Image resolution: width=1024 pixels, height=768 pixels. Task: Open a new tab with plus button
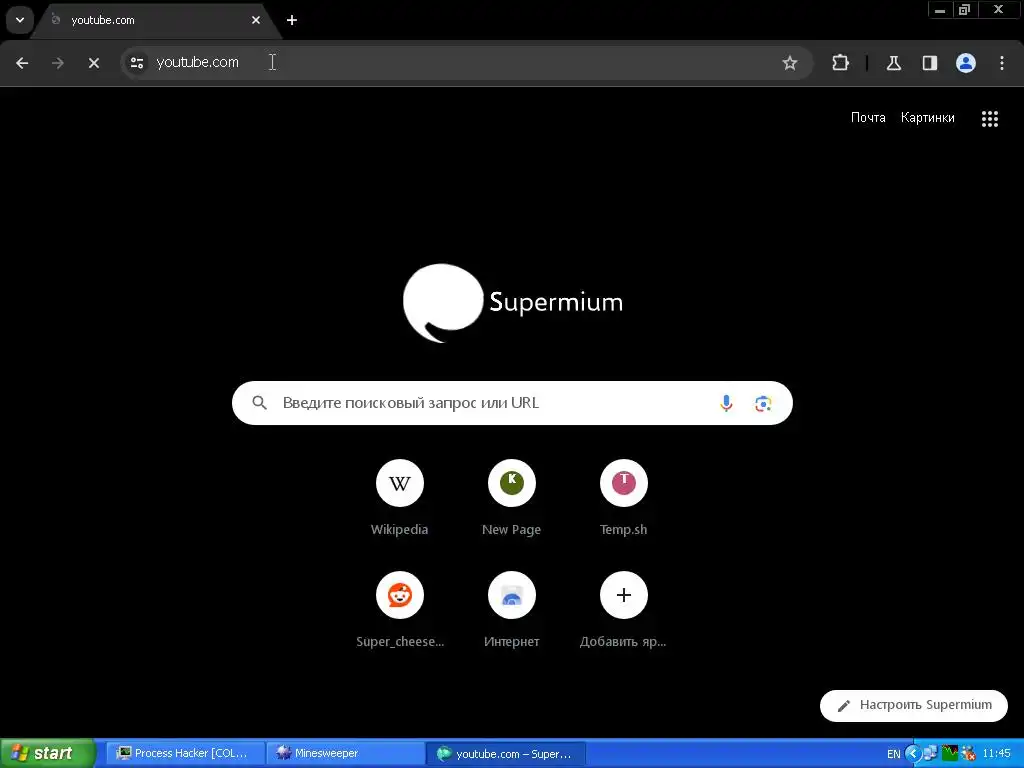pyautogui.click(x=292, y=20)
